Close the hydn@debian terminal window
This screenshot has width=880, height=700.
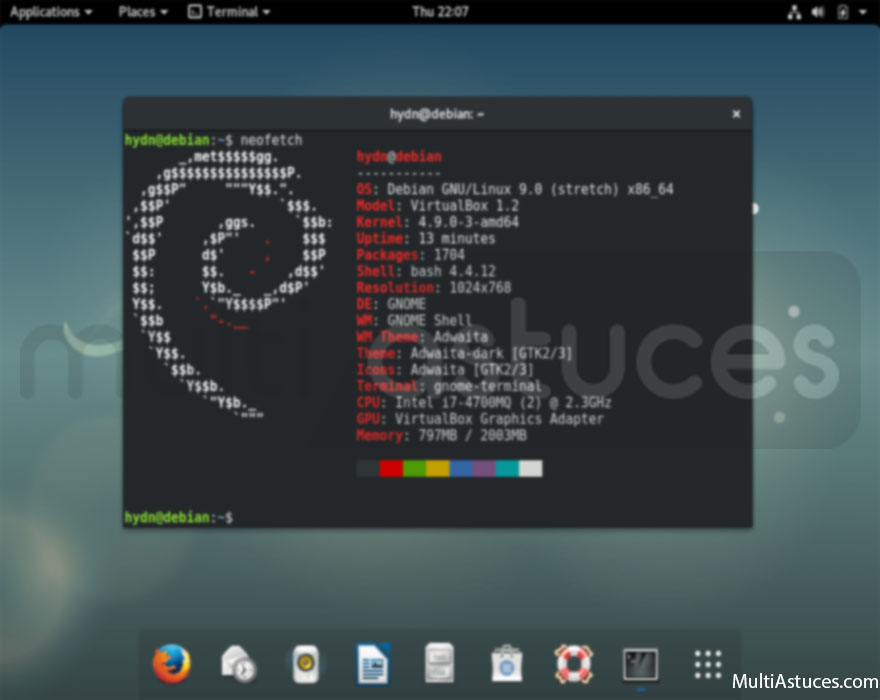click(x=736, y=114)
